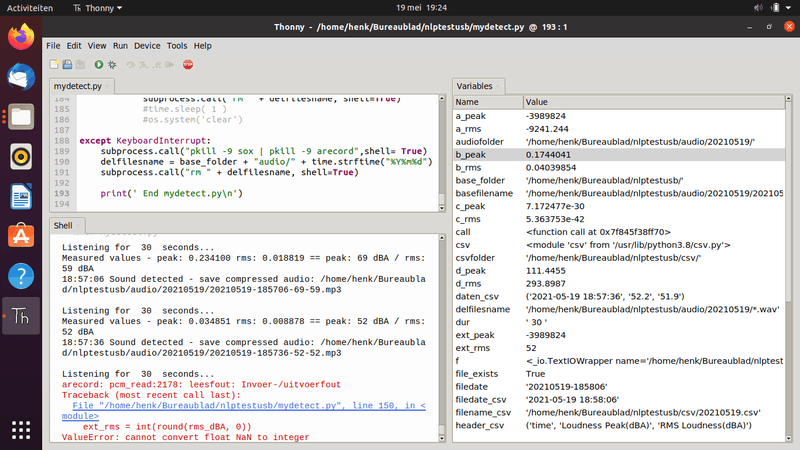Launch Rhythmbox from the dock
Viewport: 800px width, 450px height.
[x=21, y=156]
